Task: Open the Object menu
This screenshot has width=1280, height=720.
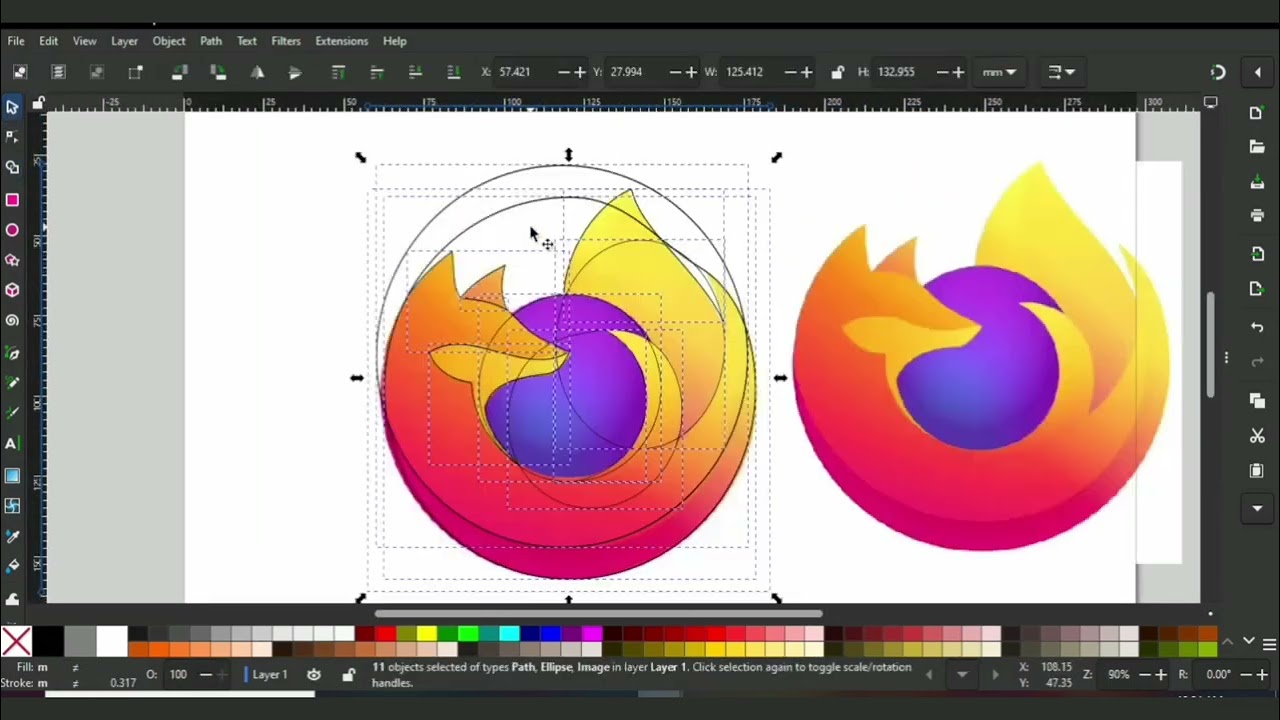Action: pos(168,41)
